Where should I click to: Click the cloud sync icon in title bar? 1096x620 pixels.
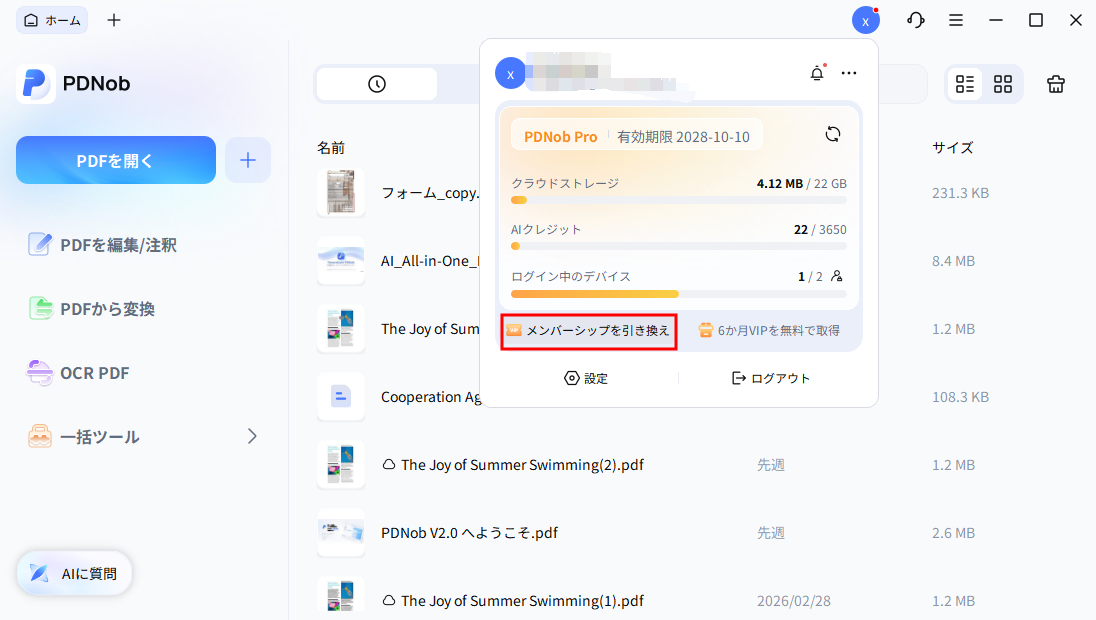pyautogui.click(x=915, y=19)
